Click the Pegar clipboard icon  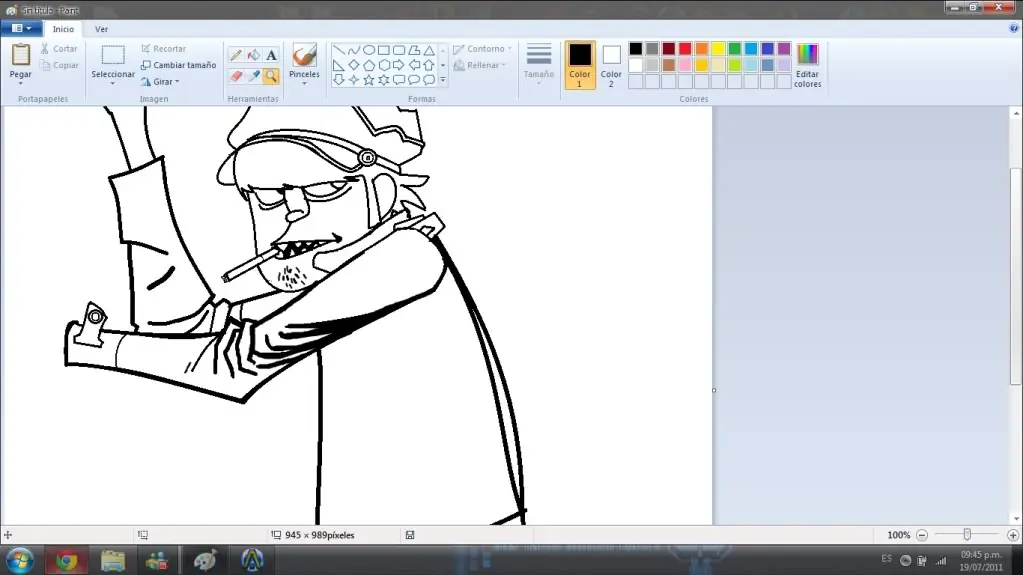click(x=21, y=55)
